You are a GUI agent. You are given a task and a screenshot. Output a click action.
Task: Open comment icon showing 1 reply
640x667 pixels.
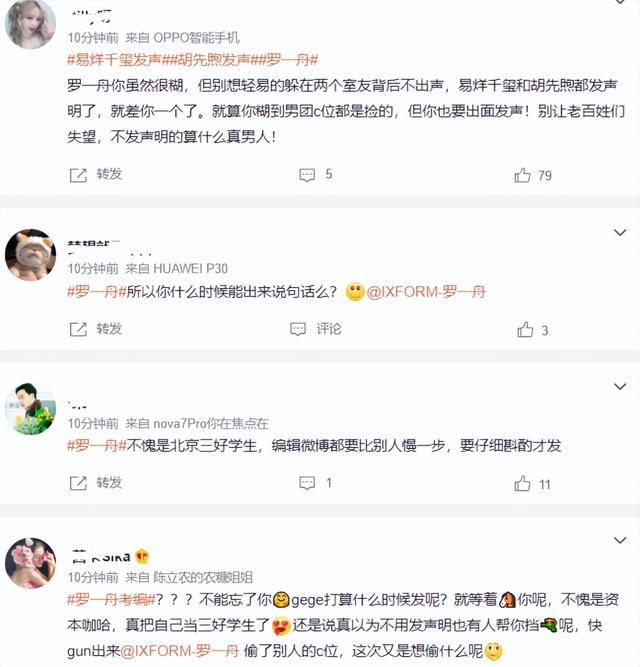[307, 483]
